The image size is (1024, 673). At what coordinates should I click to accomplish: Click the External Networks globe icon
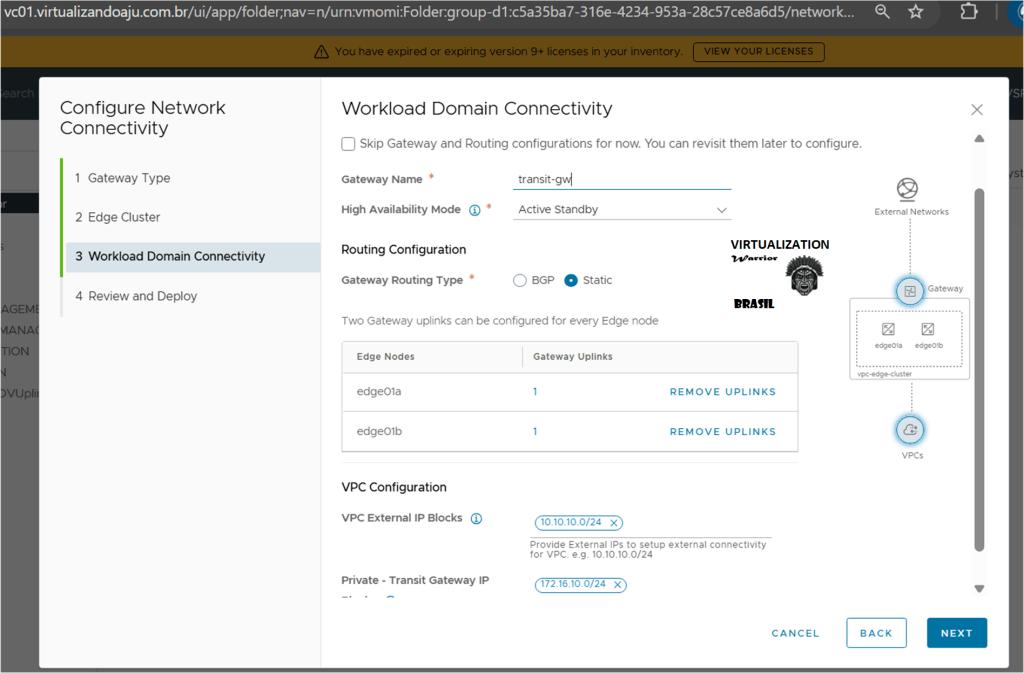[x=907, y=189]
